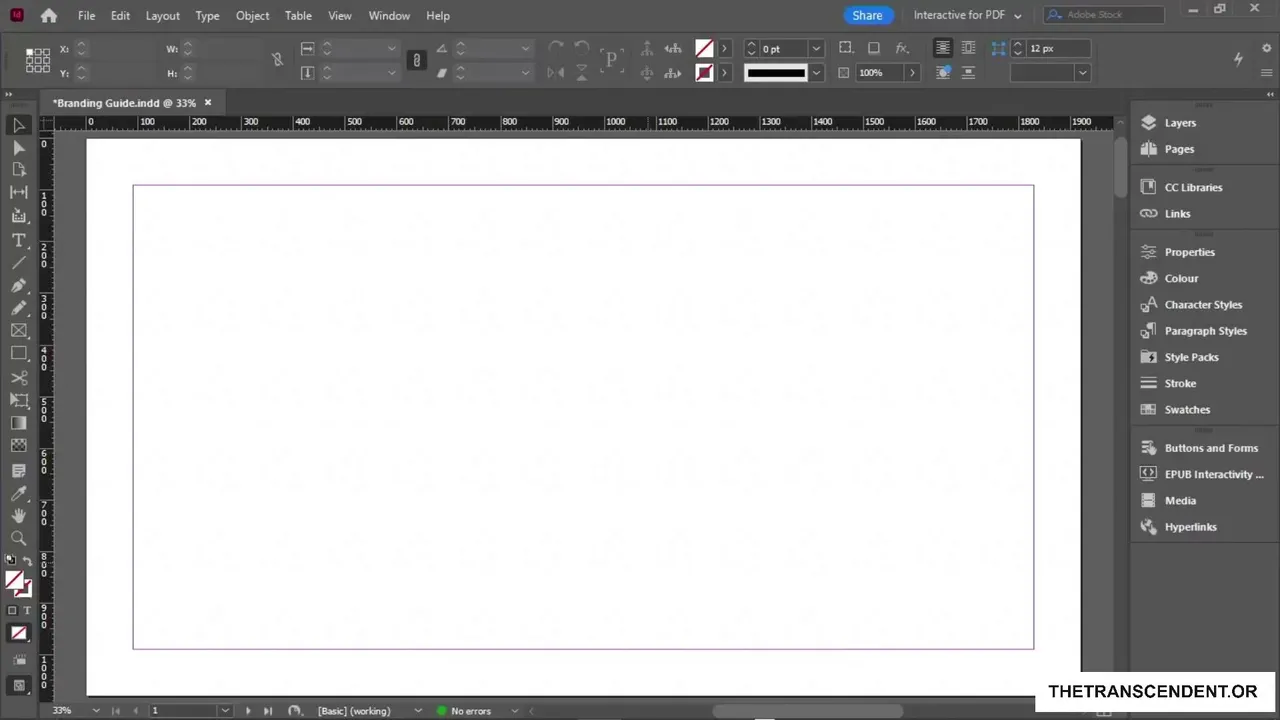Screen dimensions: 1280x720
Task: Open the Object menu
Action: (x=252, y=15)
